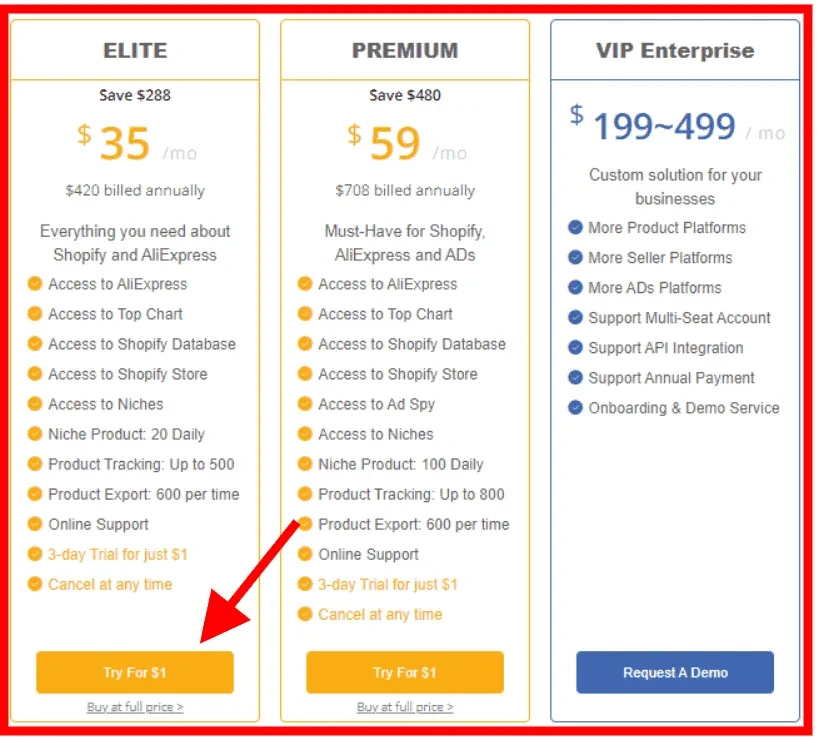Screen dimensions: 817x737
Task: Click the $35 /mo price text
Action: point(137,143)
